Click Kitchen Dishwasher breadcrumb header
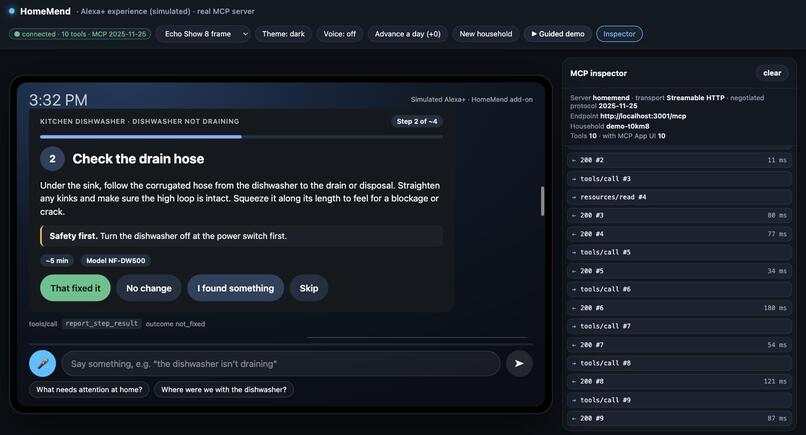Image resolution: width=806 pixels, height=435 pixels. tap(139, 121)
